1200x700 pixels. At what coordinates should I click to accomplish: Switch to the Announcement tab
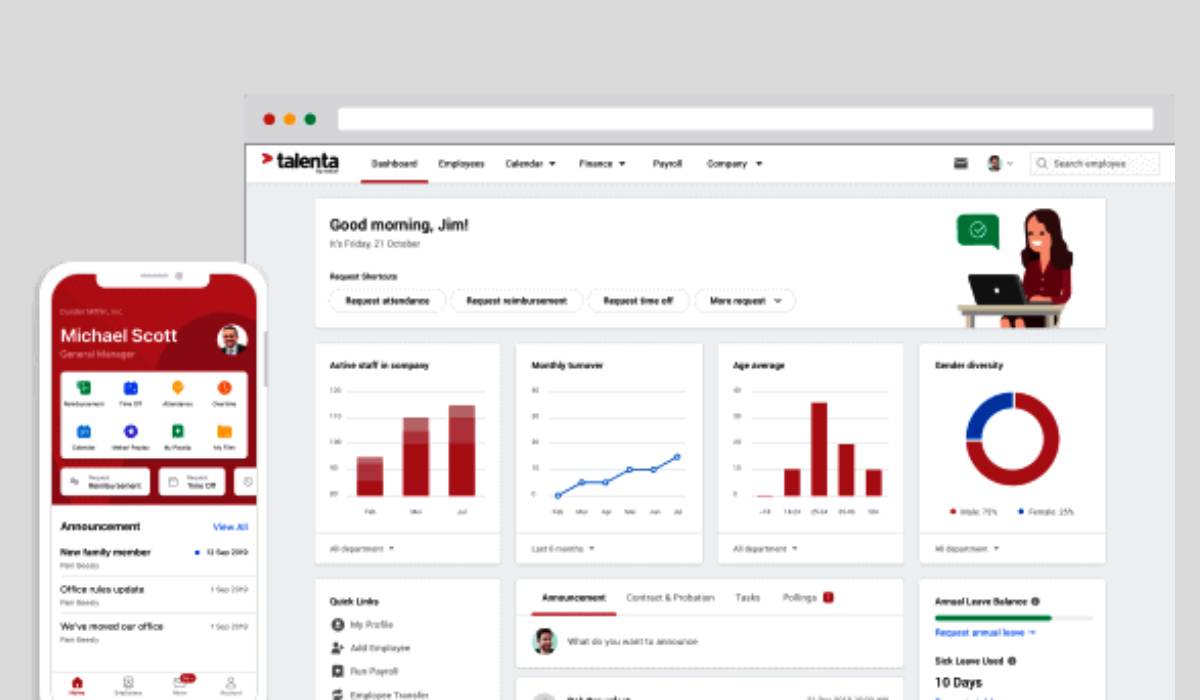573,597
